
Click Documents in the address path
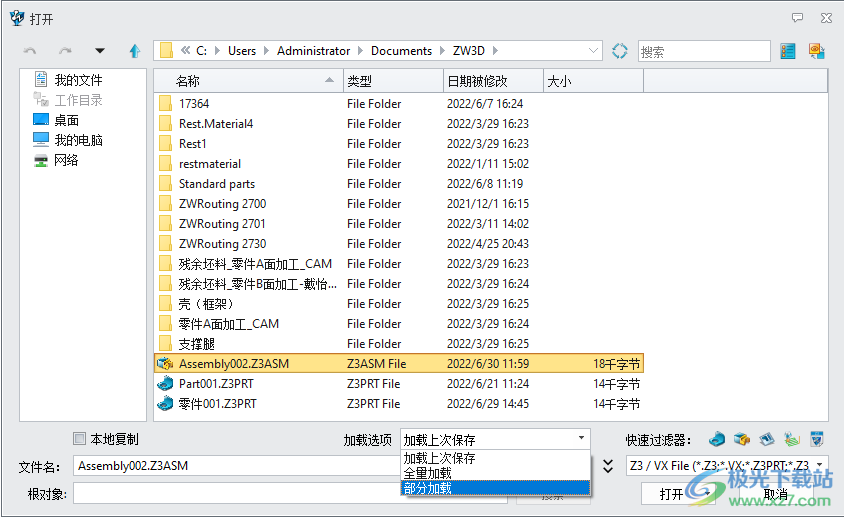(402, 51)
